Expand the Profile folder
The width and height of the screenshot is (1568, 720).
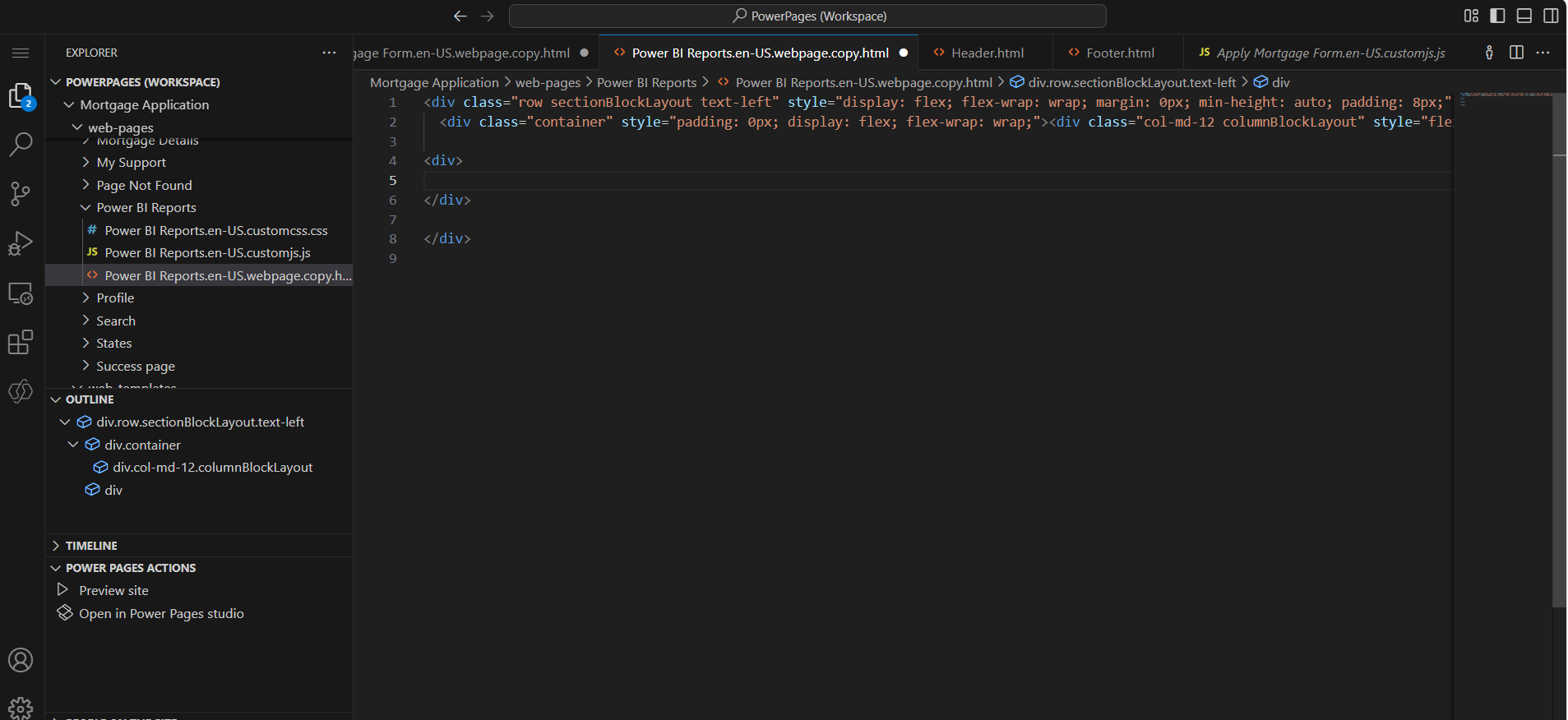[115, 298]
